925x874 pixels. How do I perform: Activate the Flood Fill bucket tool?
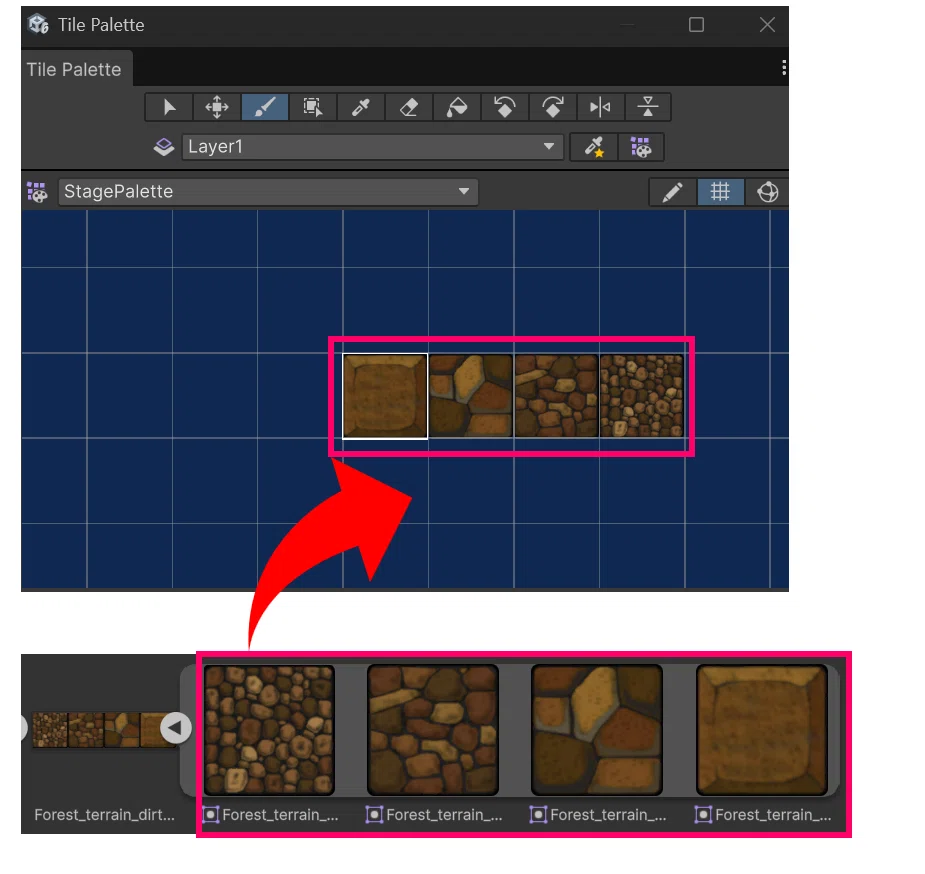click(x=457, y=107)
